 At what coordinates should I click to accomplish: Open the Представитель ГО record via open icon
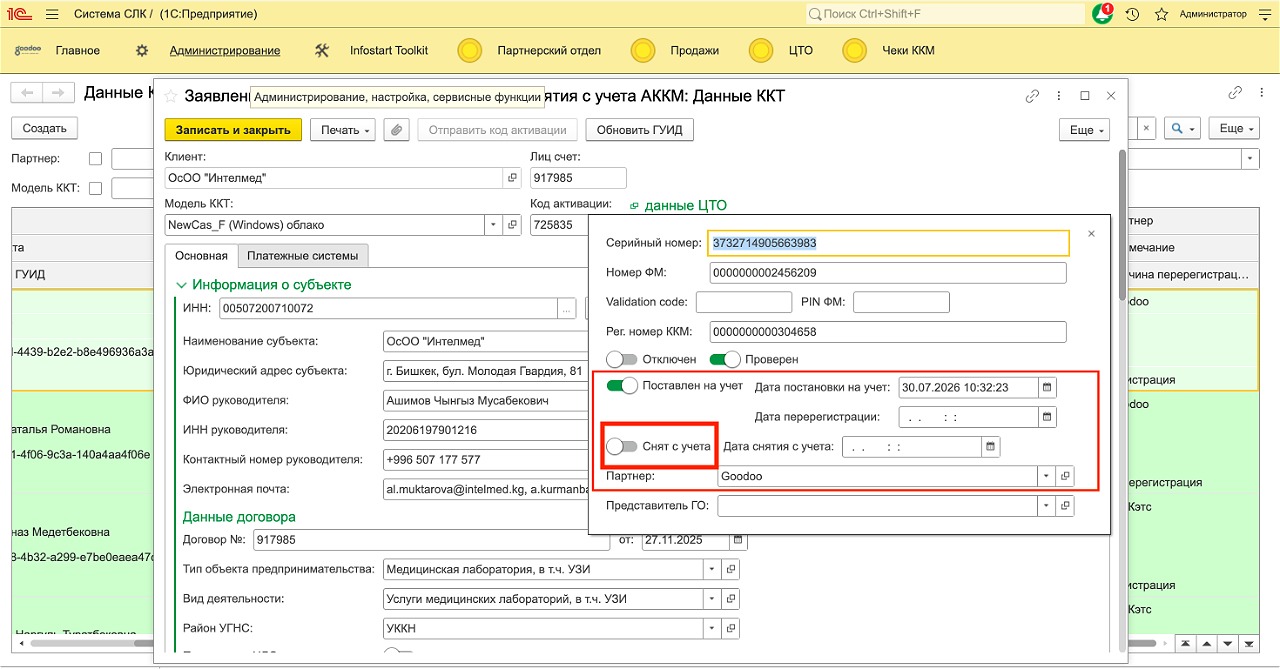pyautogui.click(x=1065, y=507)
